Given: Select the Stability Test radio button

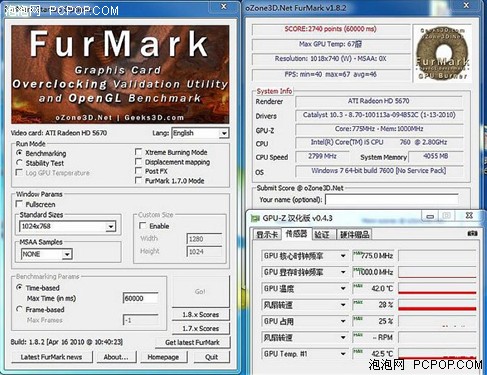Looking at the screenshot, I should click(19, 163).
